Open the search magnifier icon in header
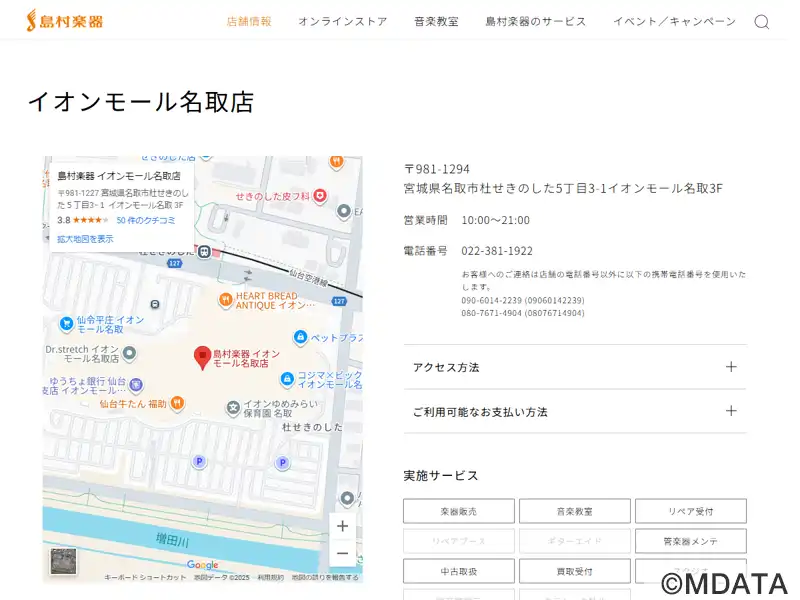Image resolution: width=800 pixels, height=600 pixels. tap(761, 22)
